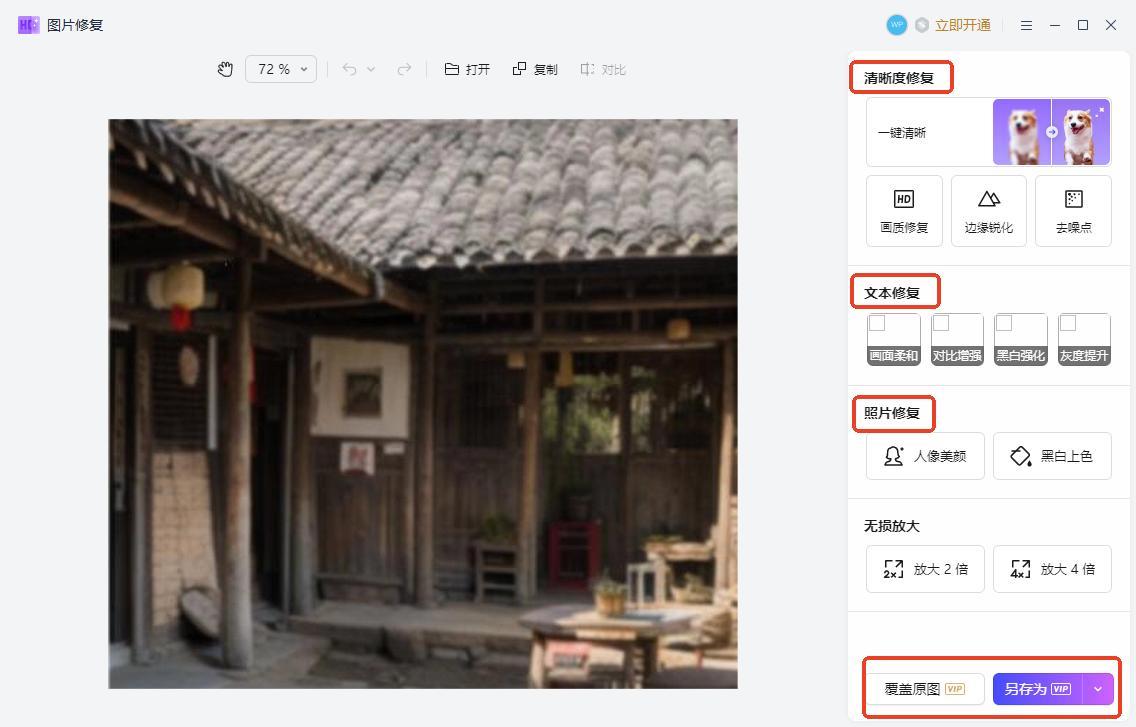Click the 覆盖原图 button
The width and height of the screenshot is (1136, 727).
click(924, 689)
